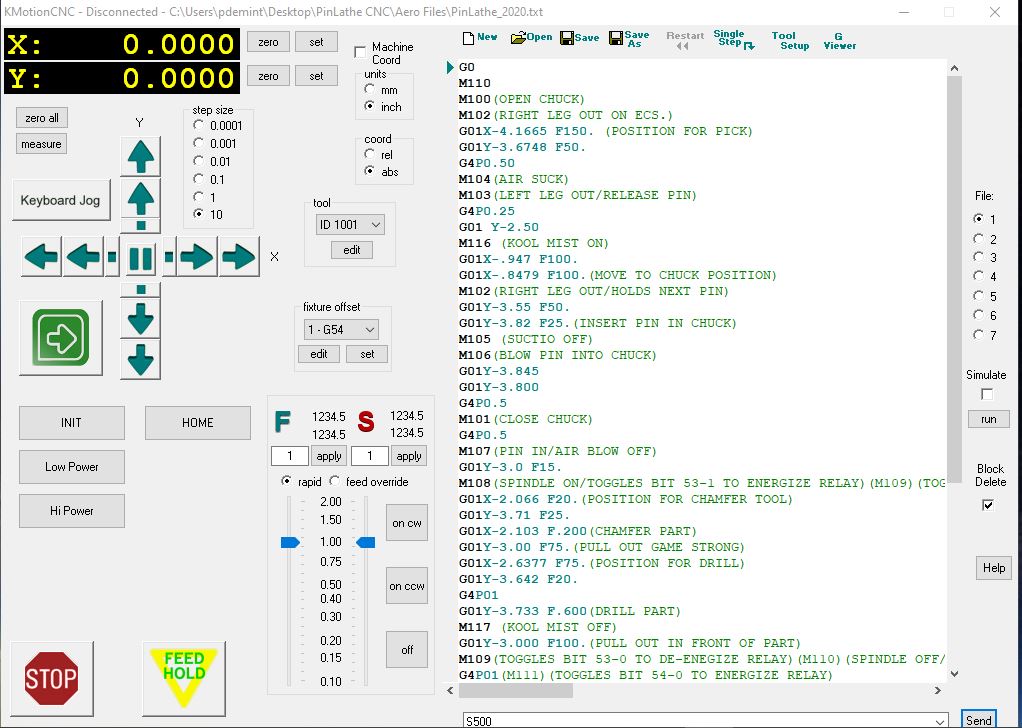Screen dimensions: 1022x728
Task: Click the HOME button
Action: [x=197, y=423]
